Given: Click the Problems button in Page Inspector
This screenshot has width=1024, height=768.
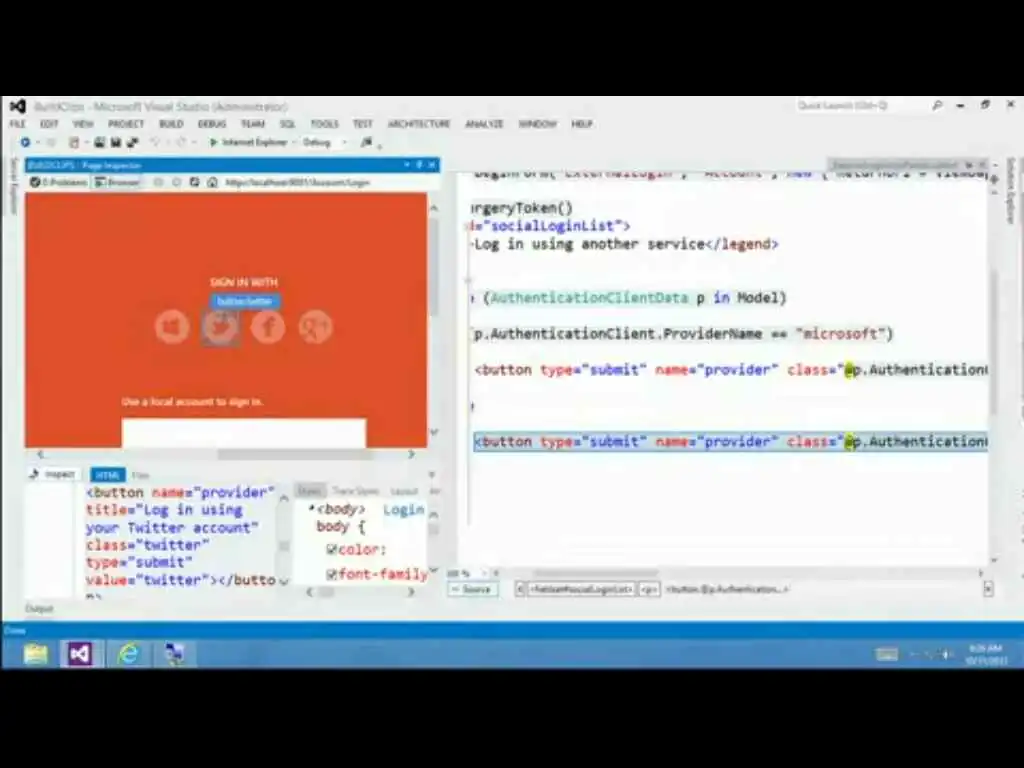Looking at the screenshot, I should (x=59, y=182).
